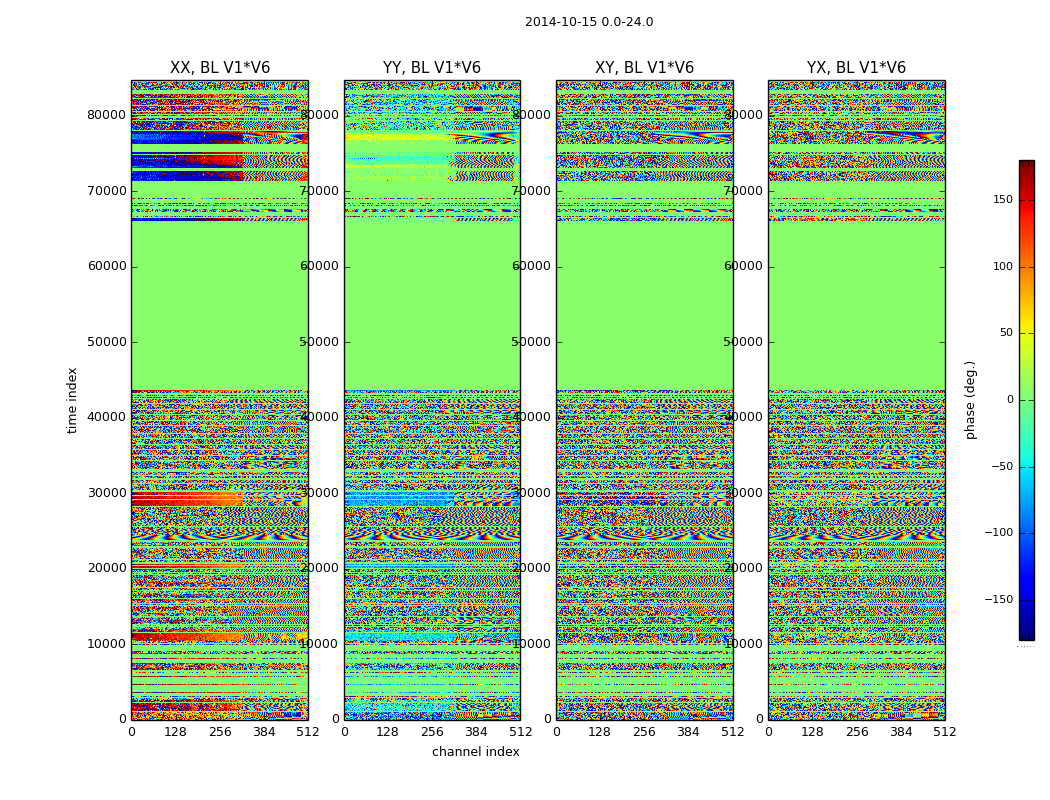Click inside the XY phase waterfall plot
Screen dimensions: 1050x800
pos(644,400)
